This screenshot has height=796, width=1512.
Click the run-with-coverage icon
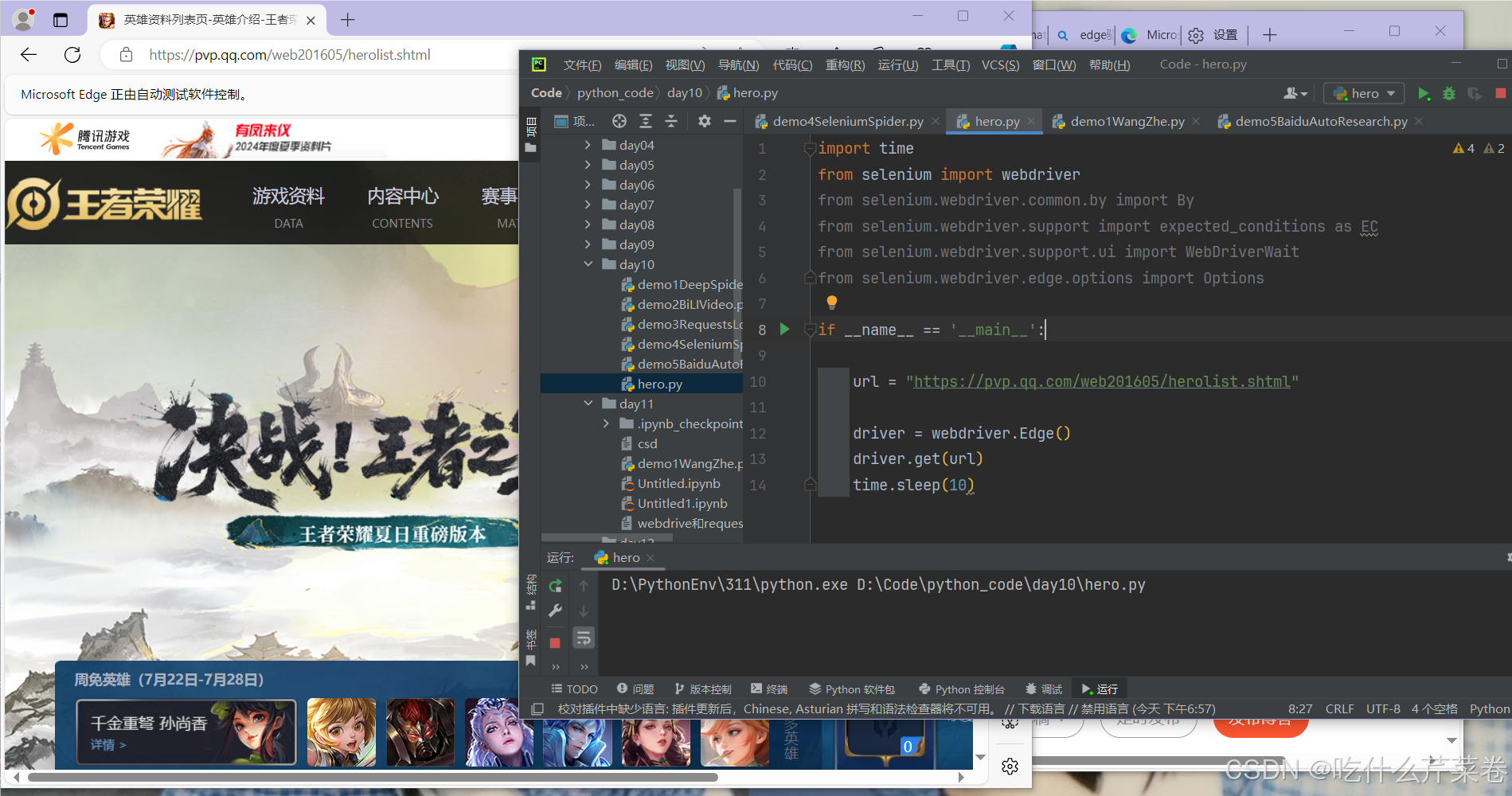[1475, 93]
